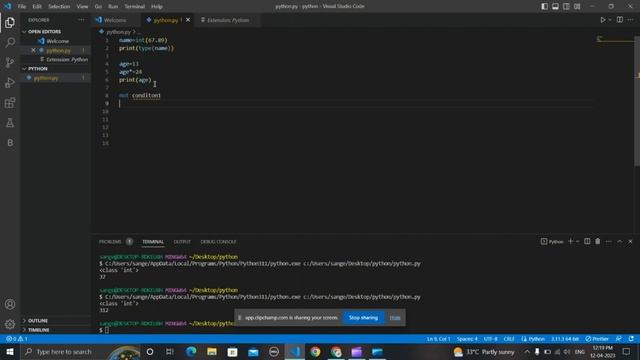Open Microsoft Edge from taskbar
The width and height of the screenshot is (640, 360).
(191, 351)
